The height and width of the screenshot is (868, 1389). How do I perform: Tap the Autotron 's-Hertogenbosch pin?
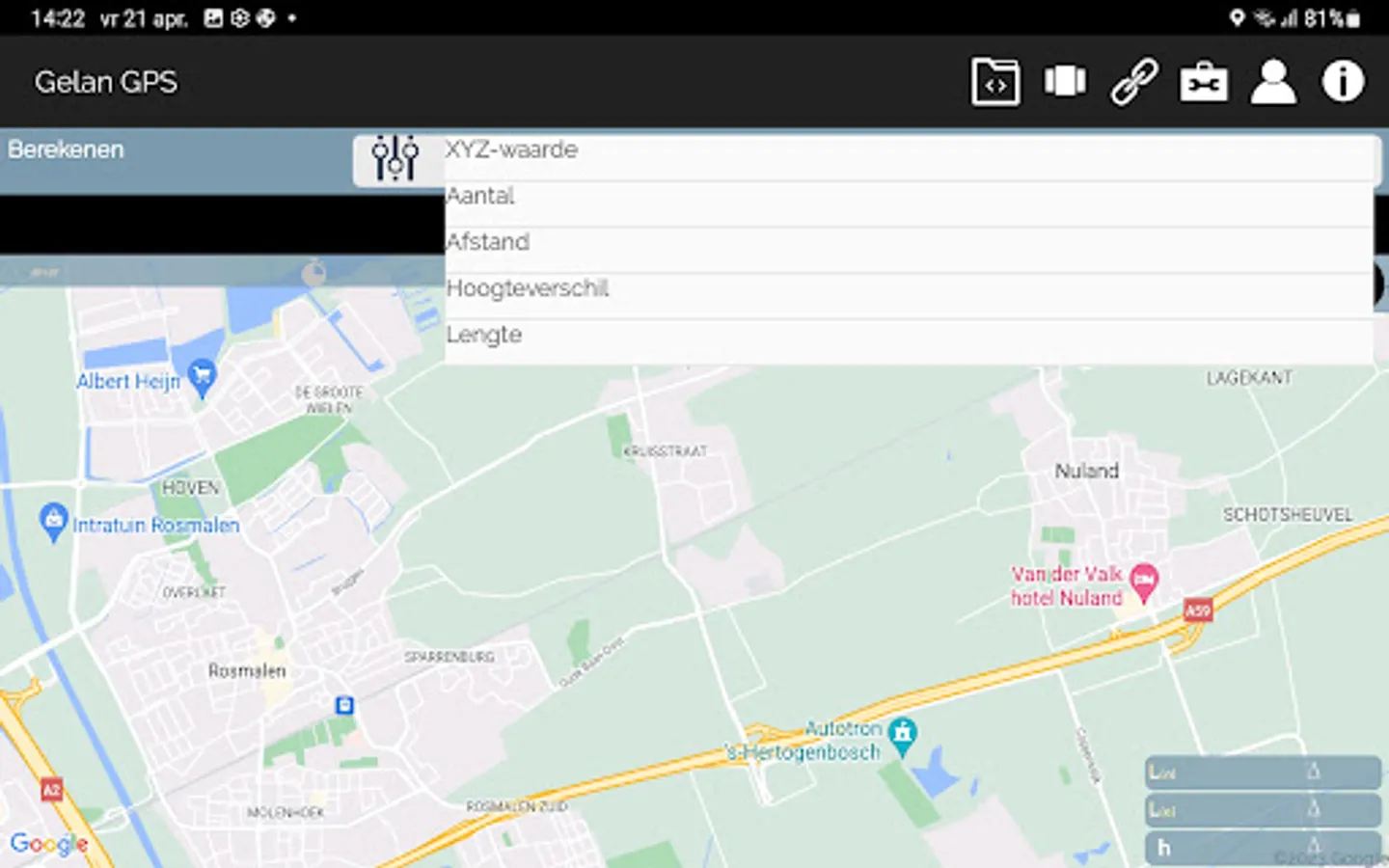click(903, 737)
